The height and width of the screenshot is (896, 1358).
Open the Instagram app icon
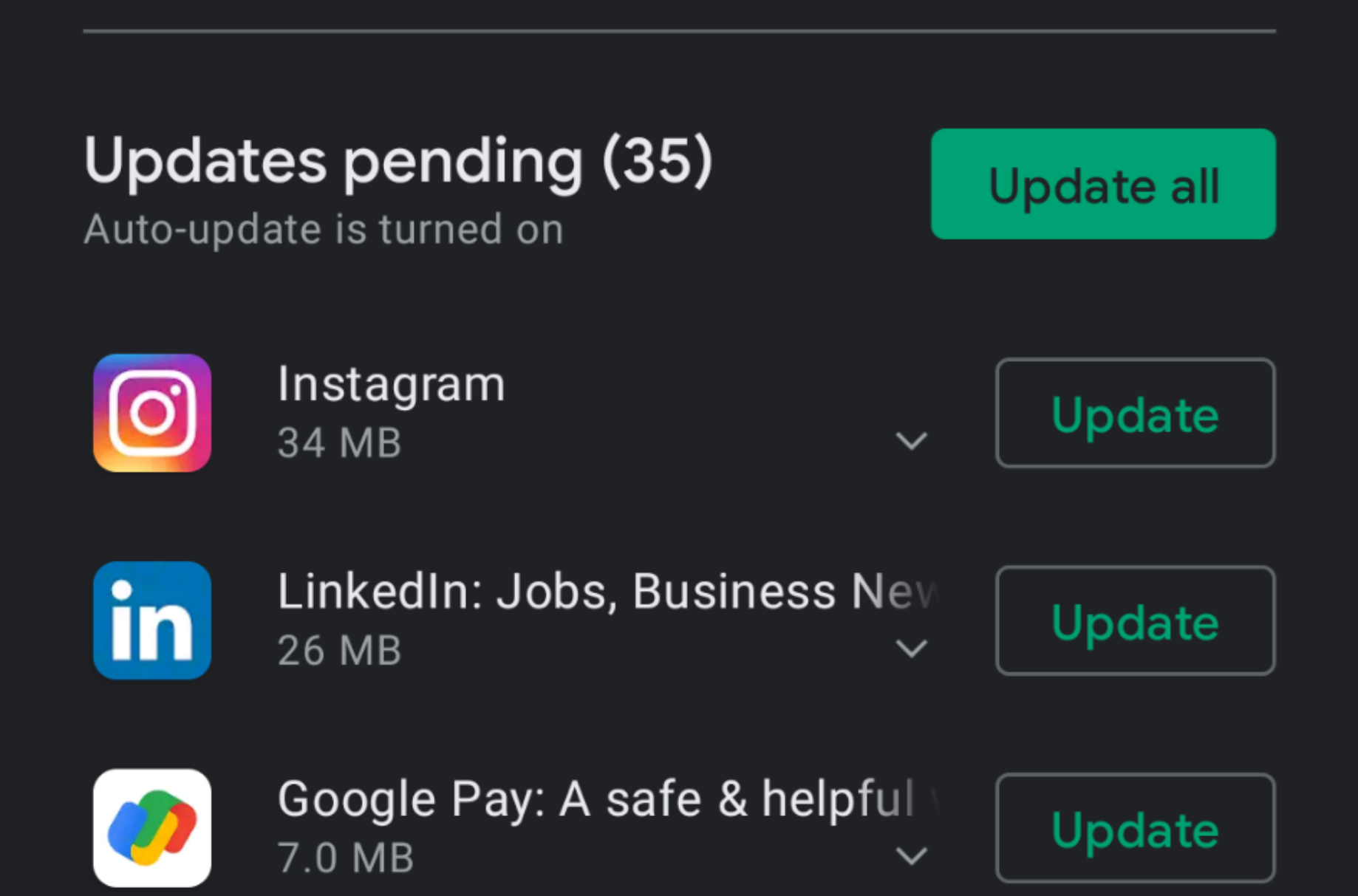[152, 413]
